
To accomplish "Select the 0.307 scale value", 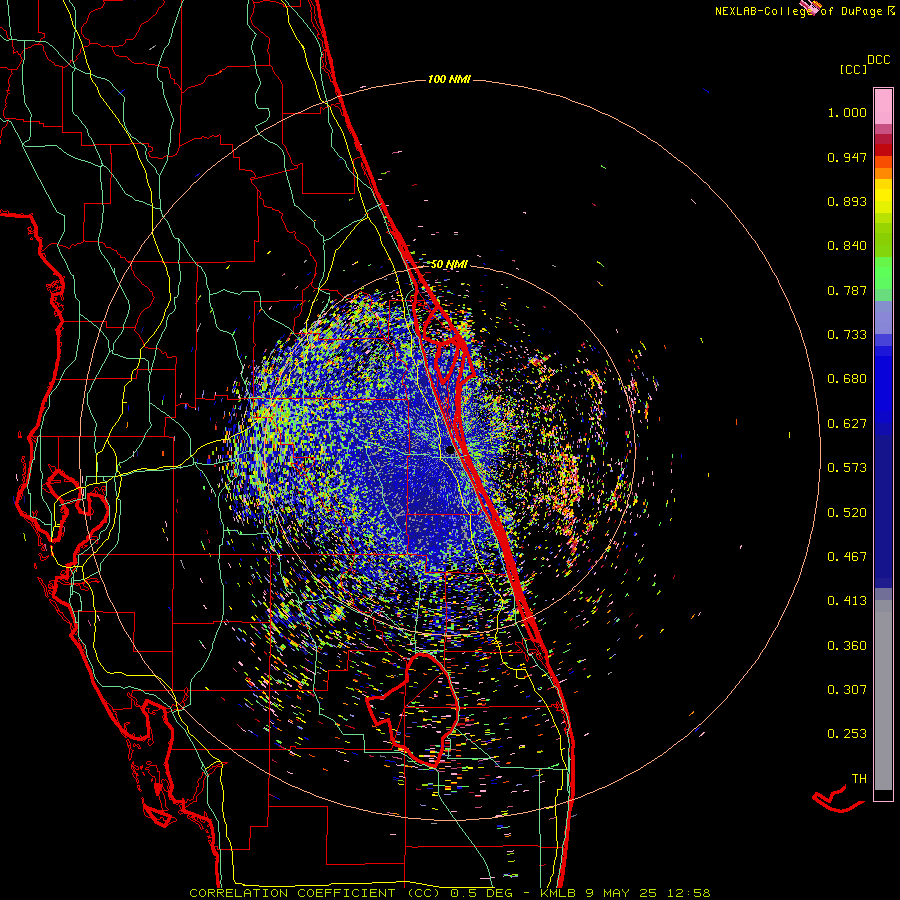I will [x=847, y=690].
